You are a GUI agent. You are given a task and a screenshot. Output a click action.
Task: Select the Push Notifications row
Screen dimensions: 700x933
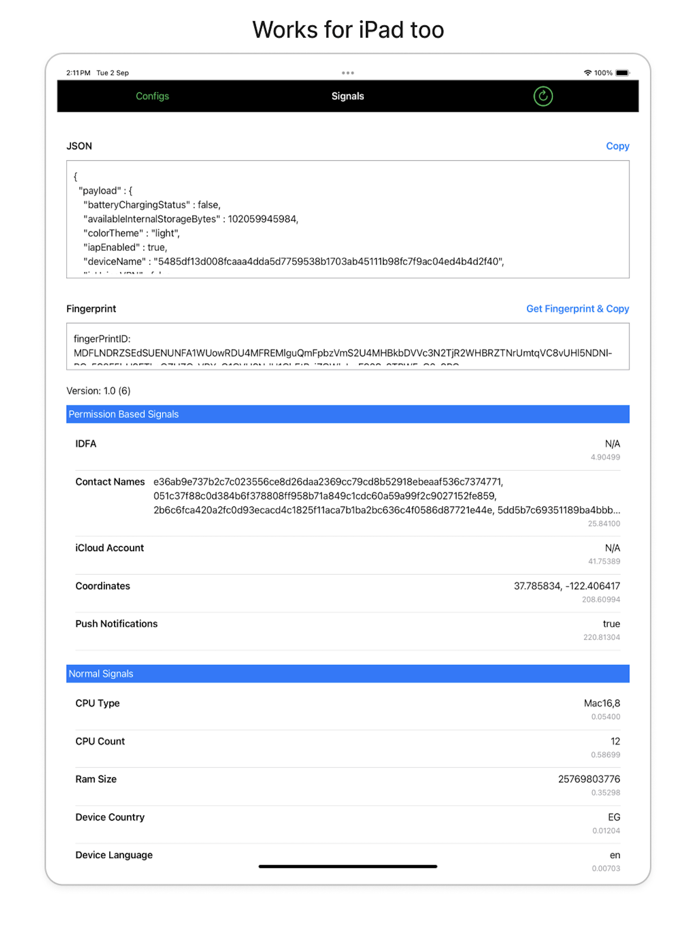pyautogui.click(x=347, y=629)
